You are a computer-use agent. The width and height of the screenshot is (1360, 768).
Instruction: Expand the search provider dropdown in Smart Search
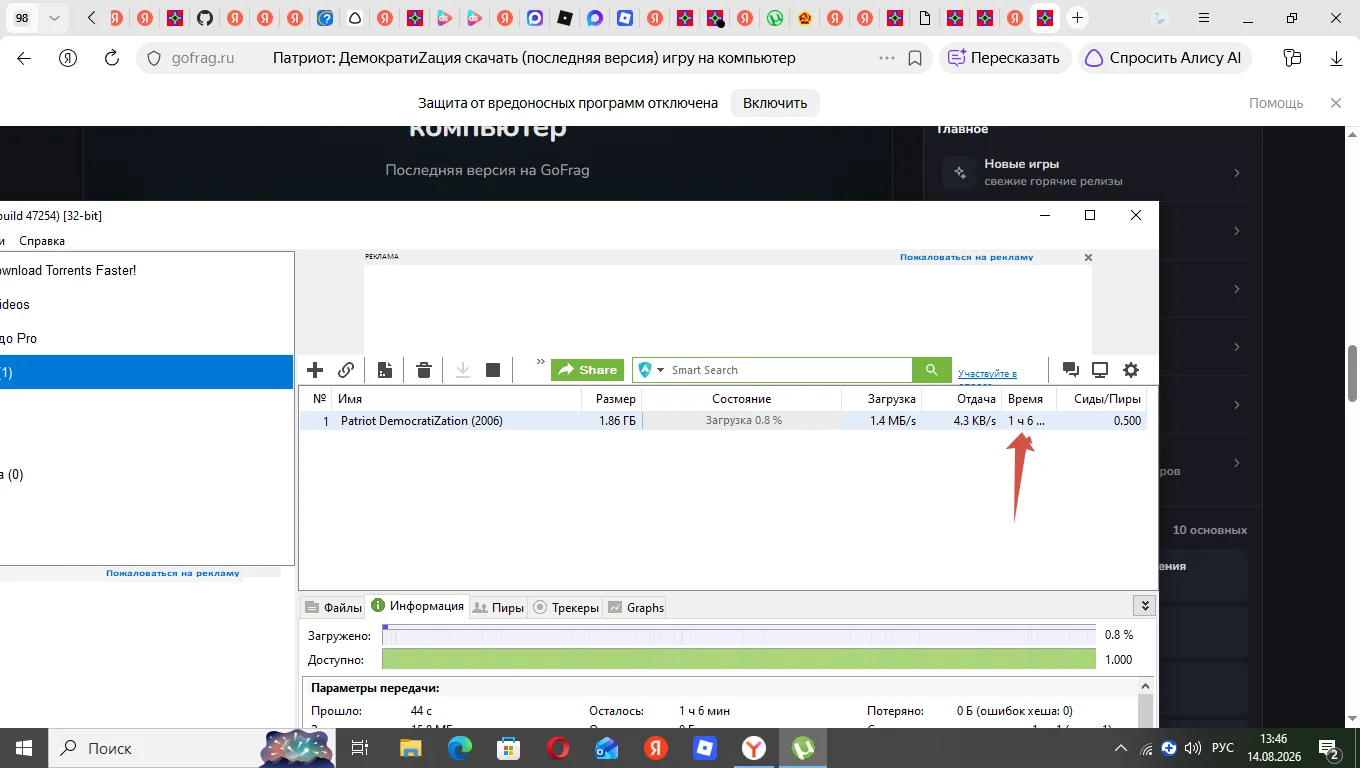click(x=660, y=370)
